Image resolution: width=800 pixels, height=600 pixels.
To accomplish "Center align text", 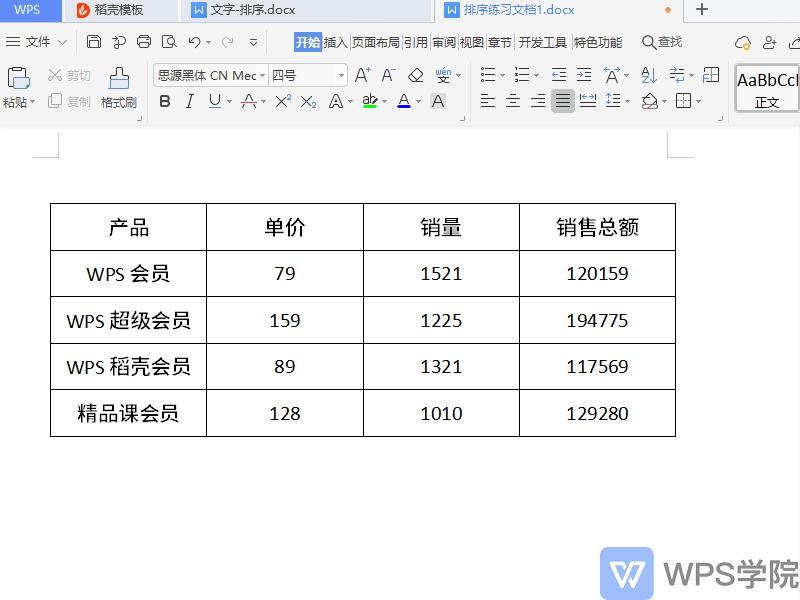I will (513, 102).
